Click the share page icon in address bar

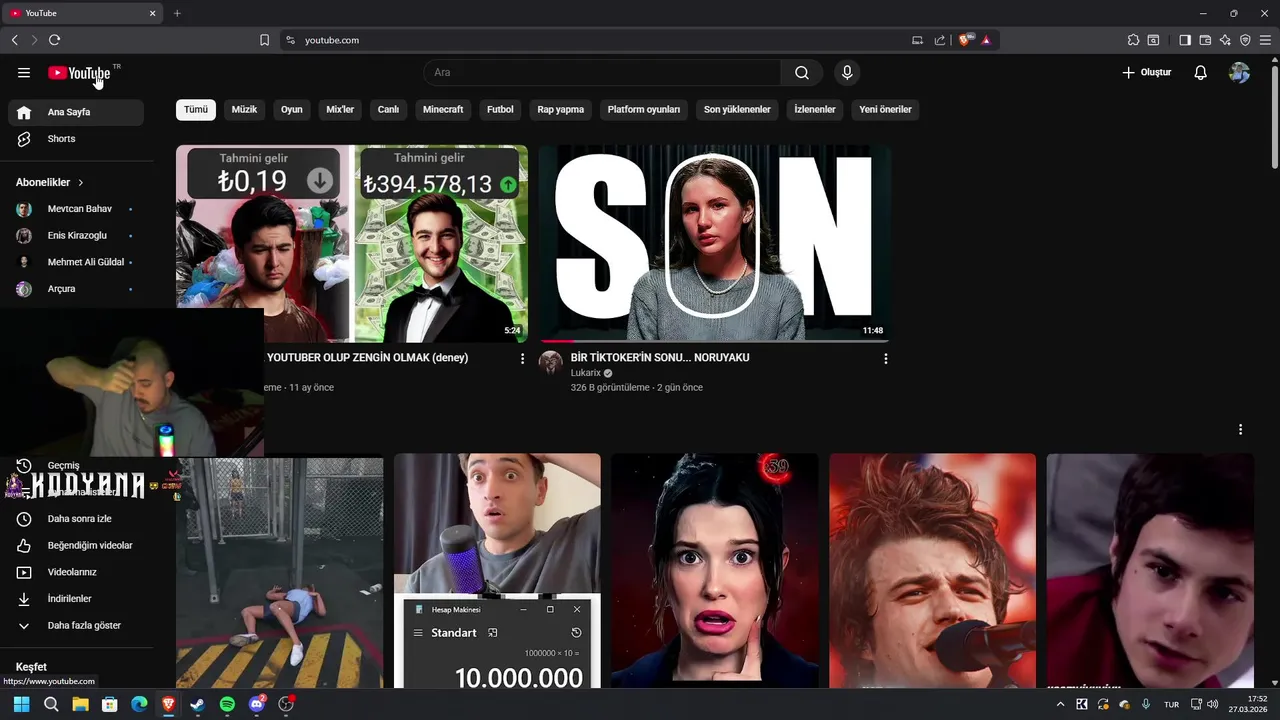(x=940, y=40)
